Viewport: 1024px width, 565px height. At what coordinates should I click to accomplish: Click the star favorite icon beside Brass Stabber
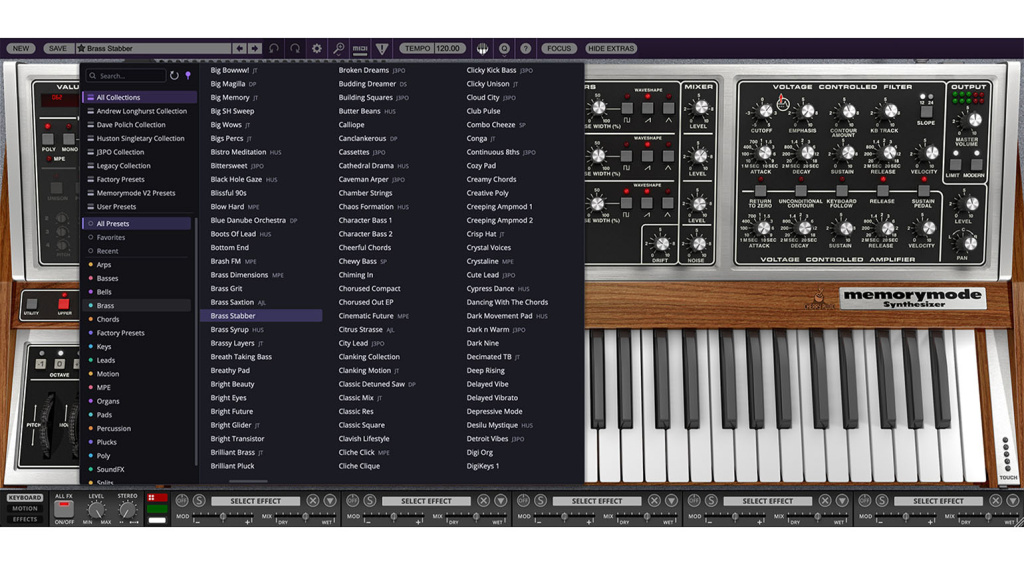coord(81,48)
